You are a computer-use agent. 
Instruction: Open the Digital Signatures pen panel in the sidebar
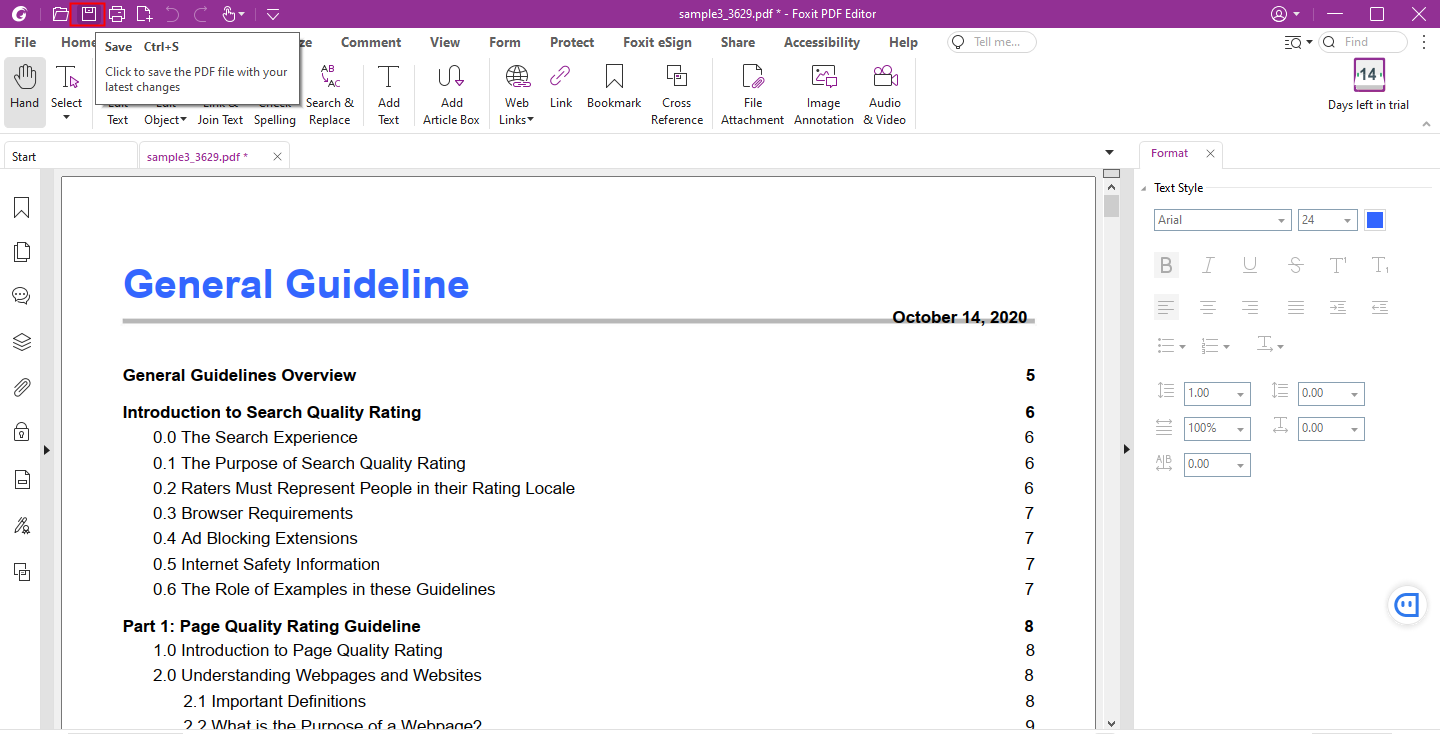(21, 525)
